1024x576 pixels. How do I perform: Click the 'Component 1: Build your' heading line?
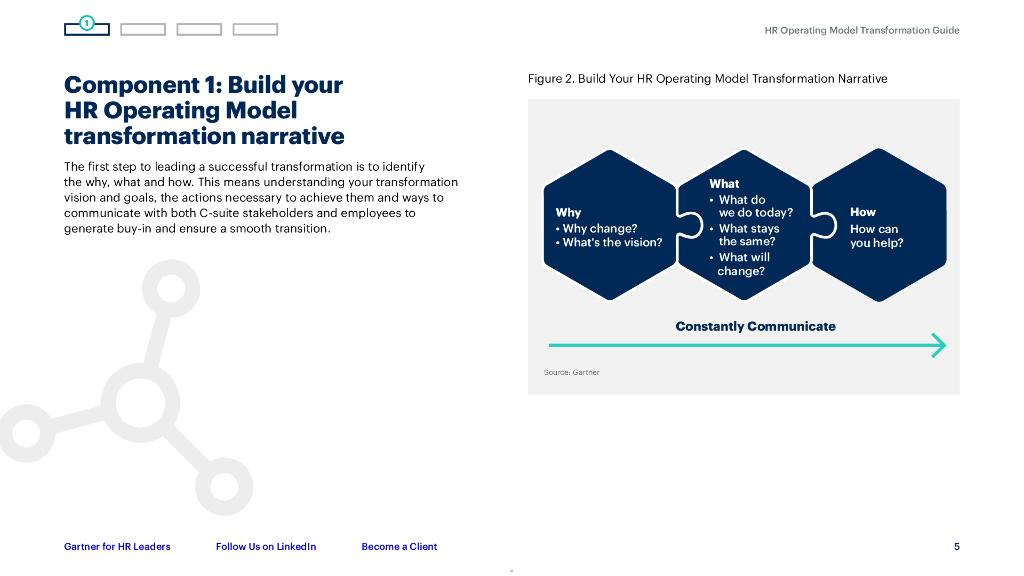(x=203, y=85)
